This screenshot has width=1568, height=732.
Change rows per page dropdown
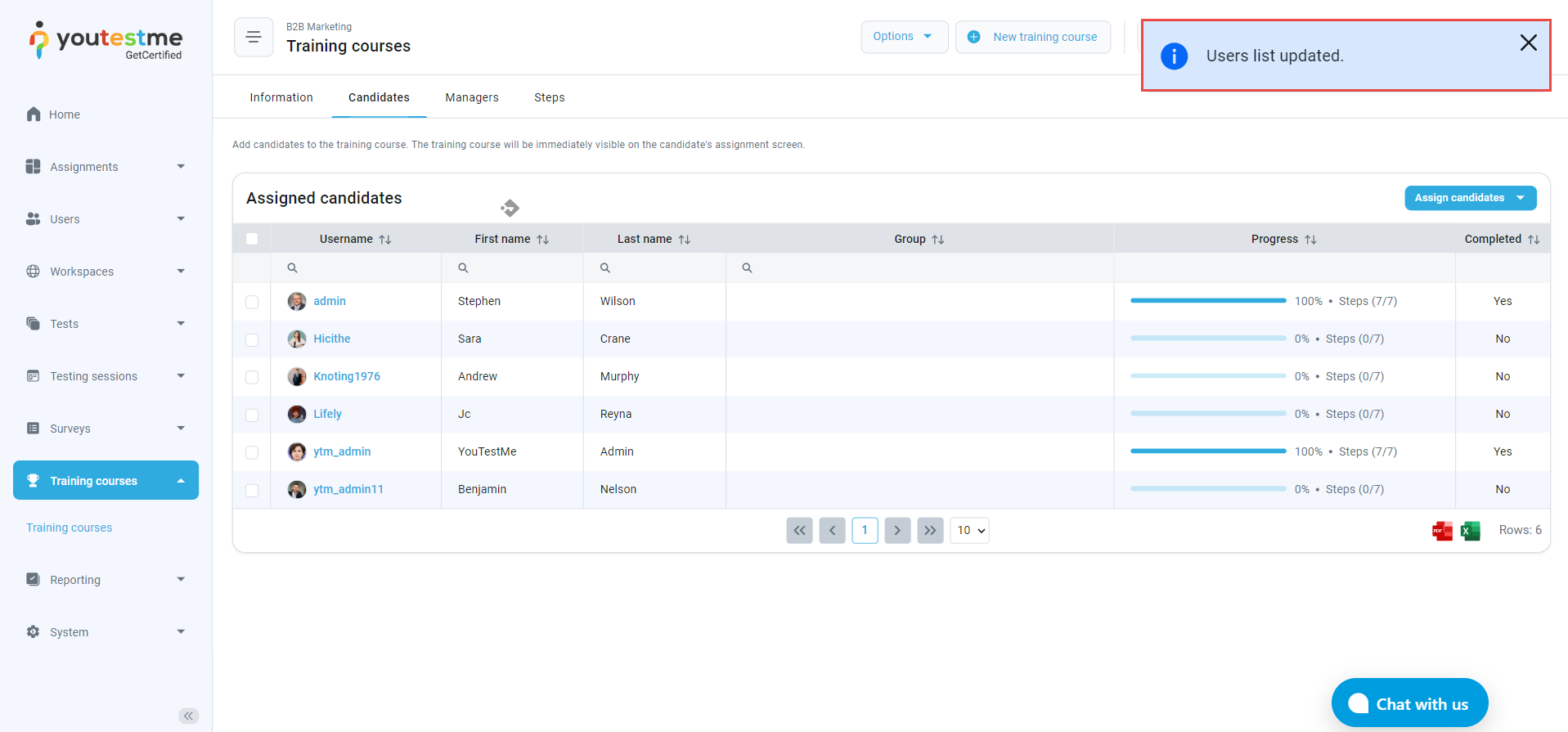point(969,531)
